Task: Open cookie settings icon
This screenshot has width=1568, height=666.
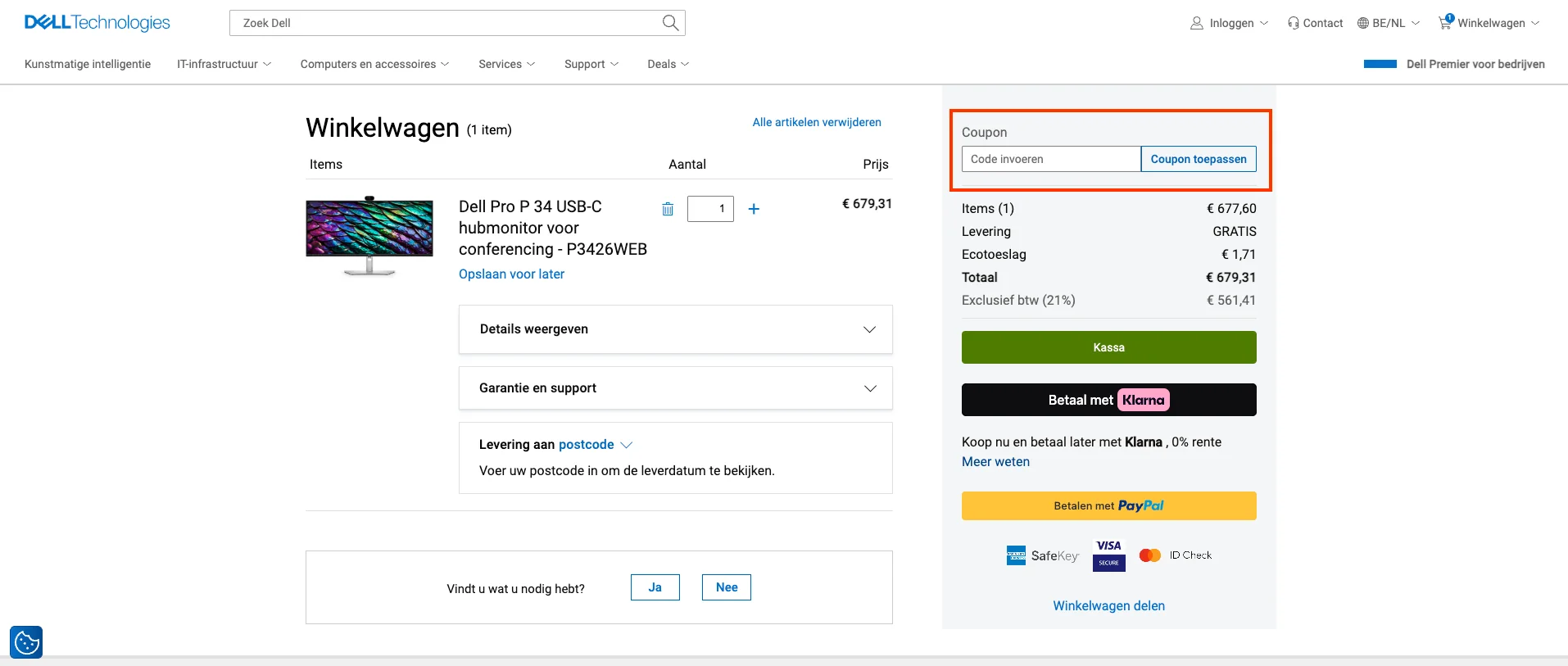Action: [x=26, y=642]
